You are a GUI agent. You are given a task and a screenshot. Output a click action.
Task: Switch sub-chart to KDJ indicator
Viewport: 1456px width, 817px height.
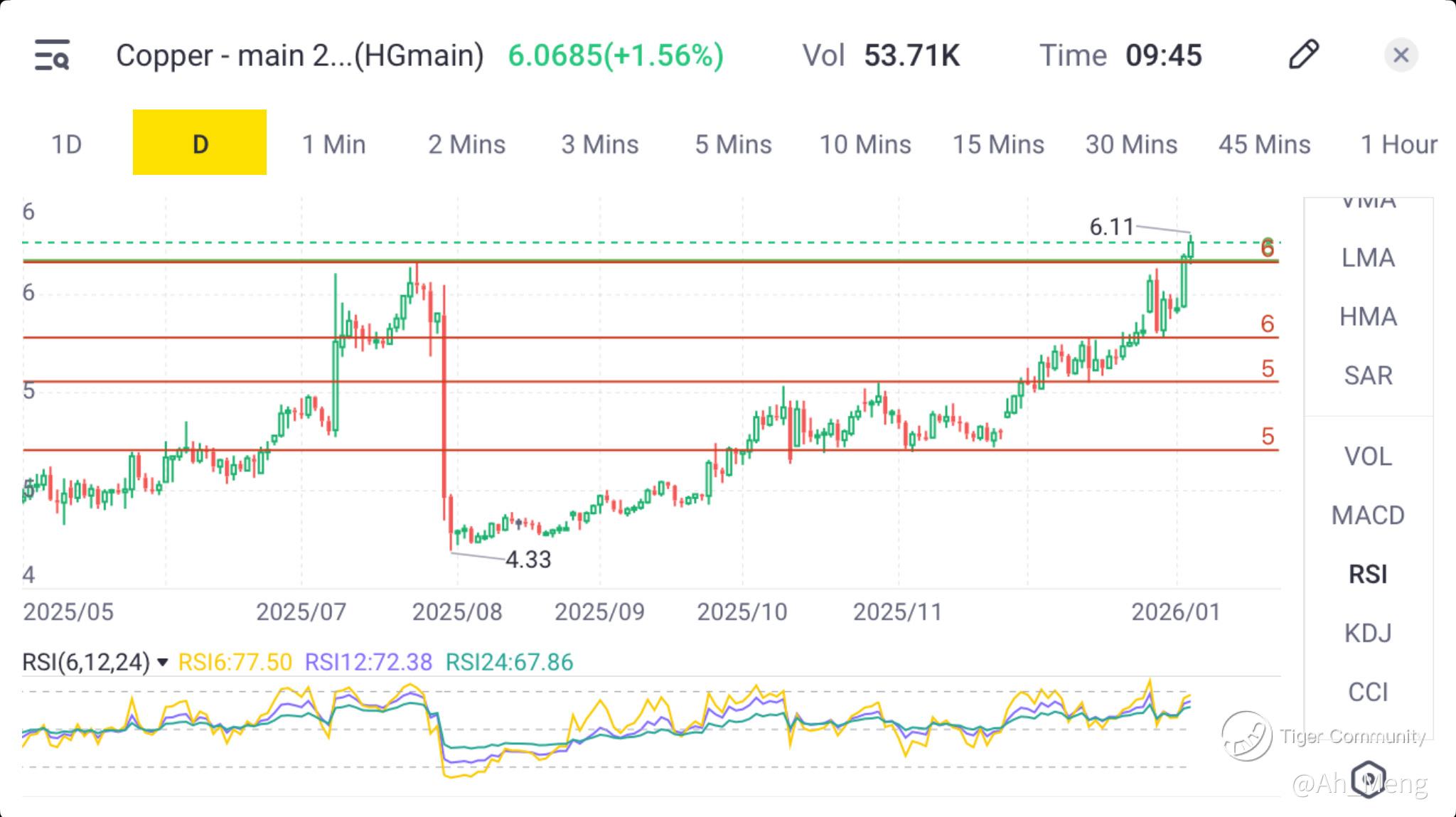[1368, 633]
